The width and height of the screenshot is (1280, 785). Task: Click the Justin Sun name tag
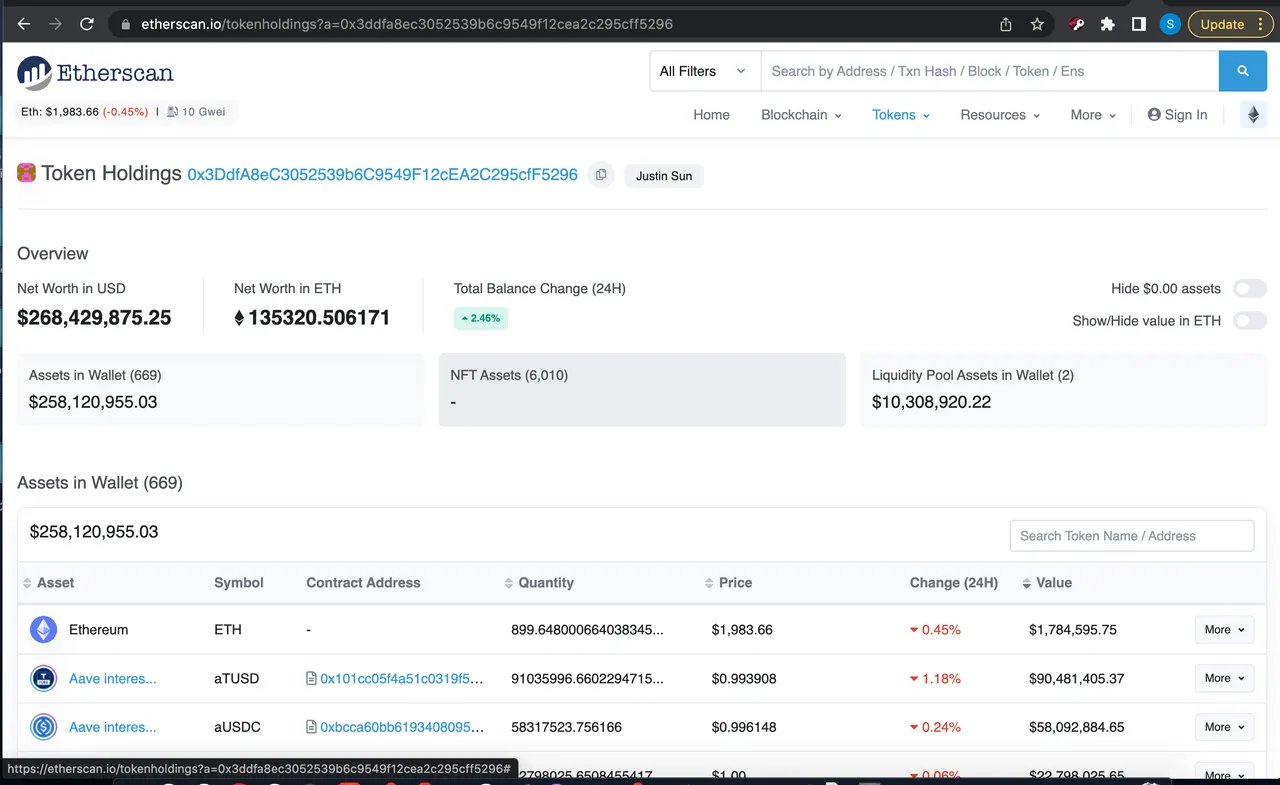pos(664,176)
